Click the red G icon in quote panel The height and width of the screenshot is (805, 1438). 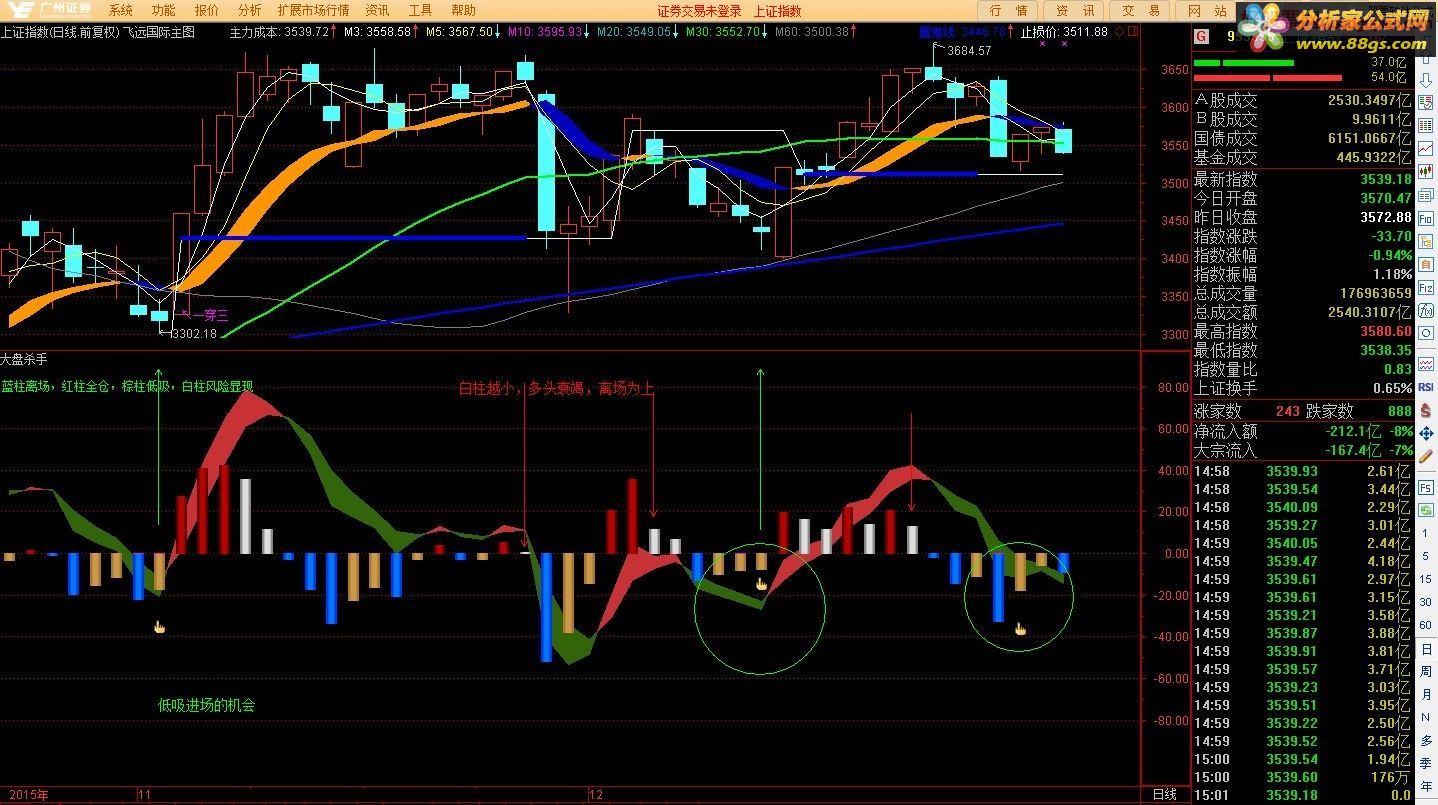[x=1201, y=36]
